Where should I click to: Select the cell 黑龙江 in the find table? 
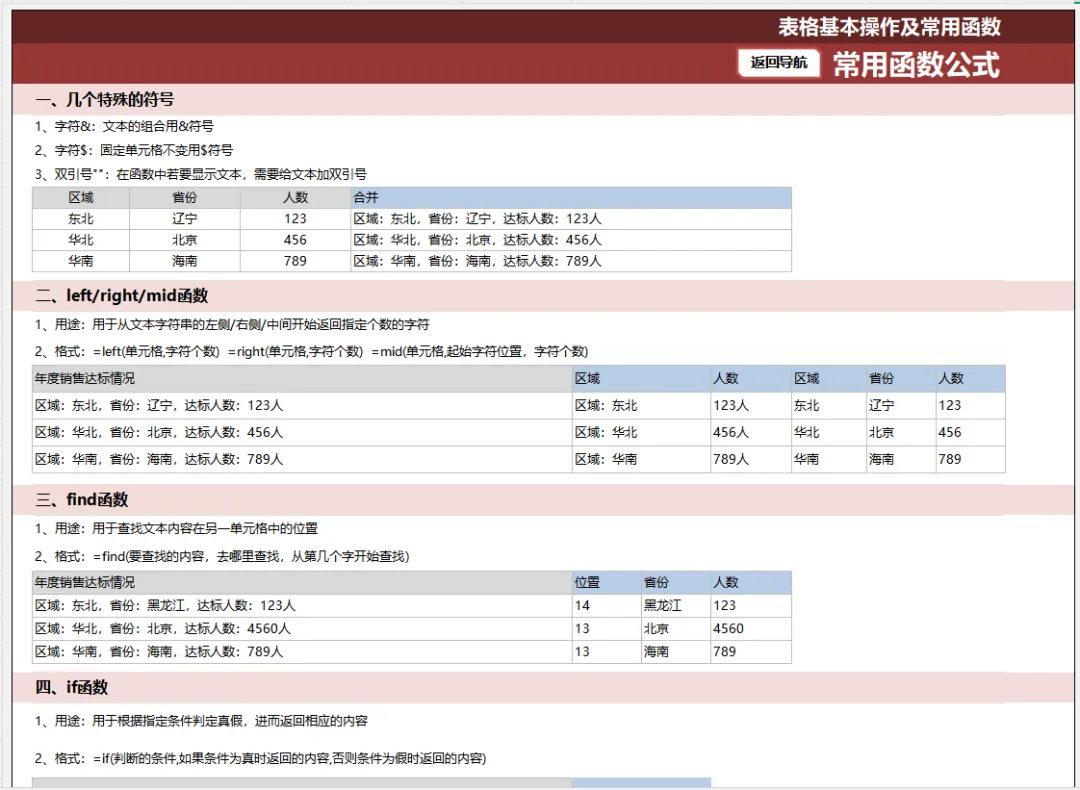tap(676, 605)
